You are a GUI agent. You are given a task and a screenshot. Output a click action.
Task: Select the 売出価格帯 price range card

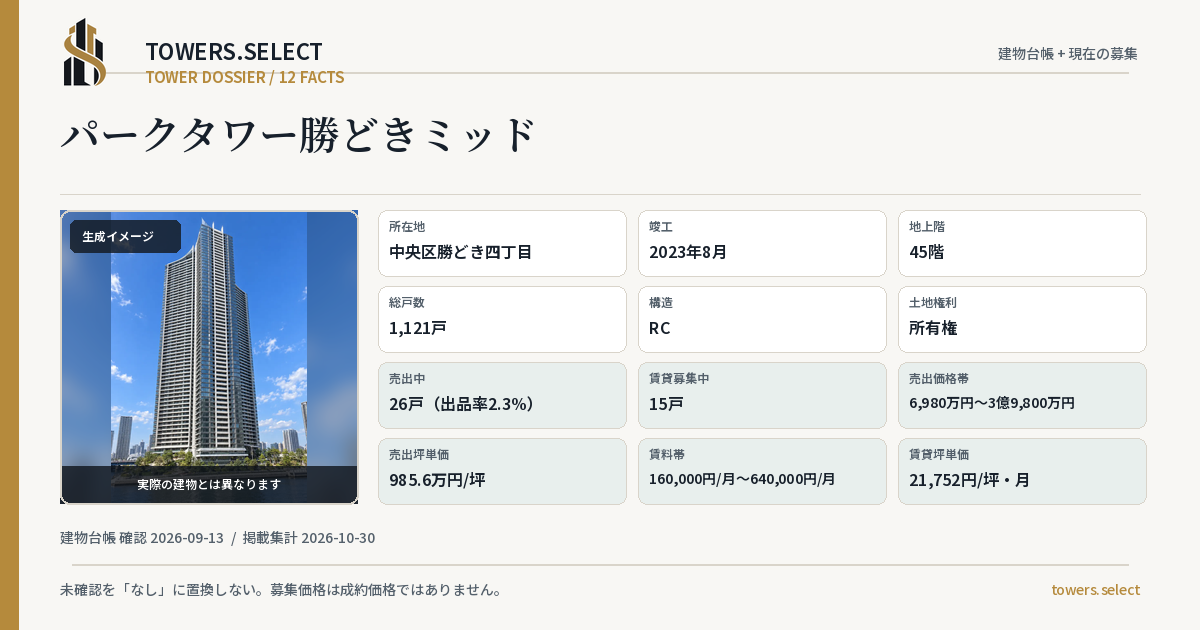click(1022, 395)
